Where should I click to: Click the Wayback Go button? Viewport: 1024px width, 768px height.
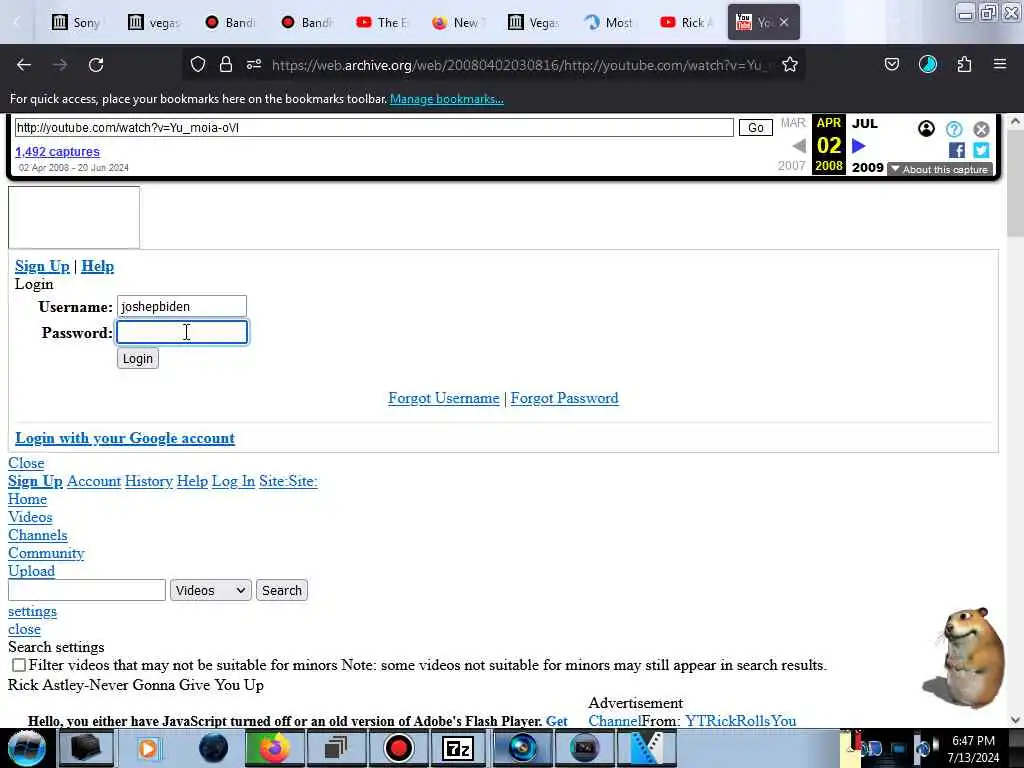pyautogui.click(x=756, y=127)
